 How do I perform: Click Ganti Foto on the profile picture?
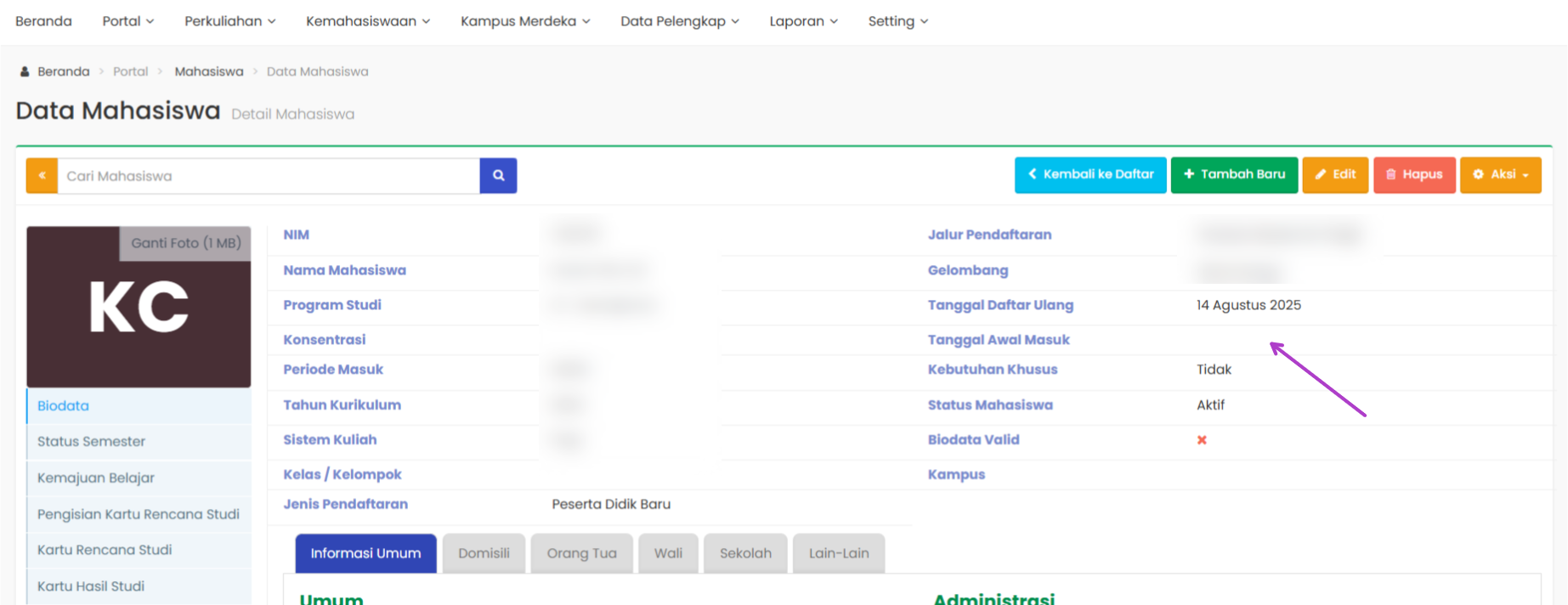tap(185, 243)
